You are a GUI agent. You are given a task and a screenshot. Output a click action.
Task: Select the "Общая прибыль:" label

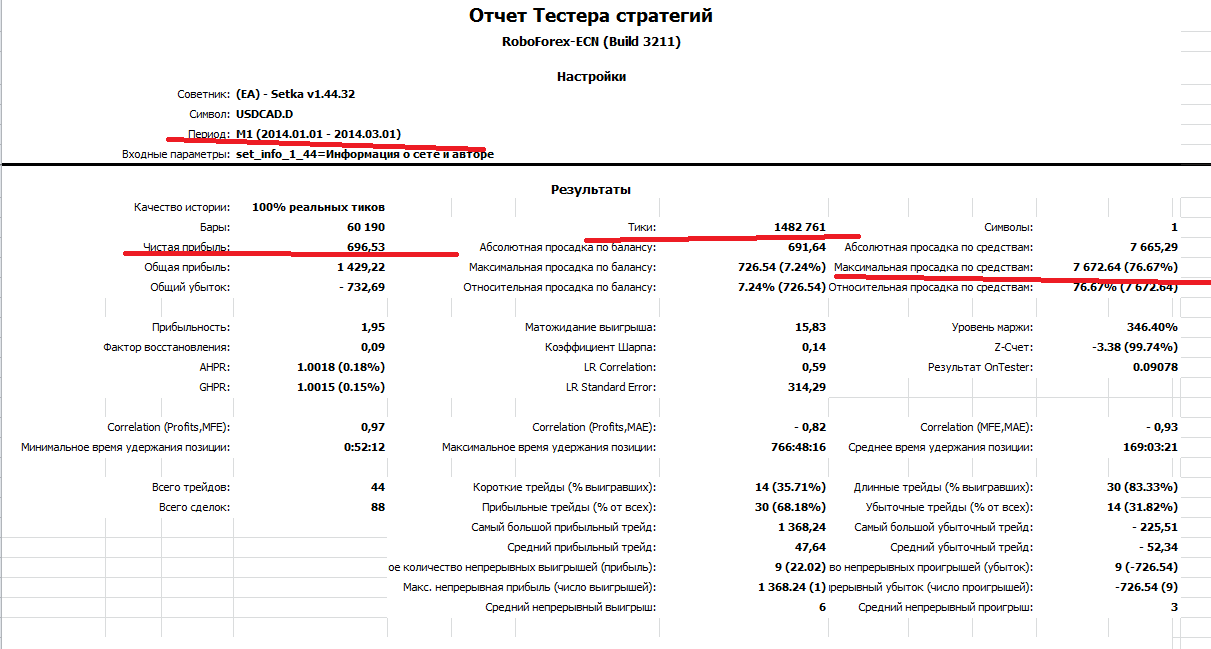[187, 267]
